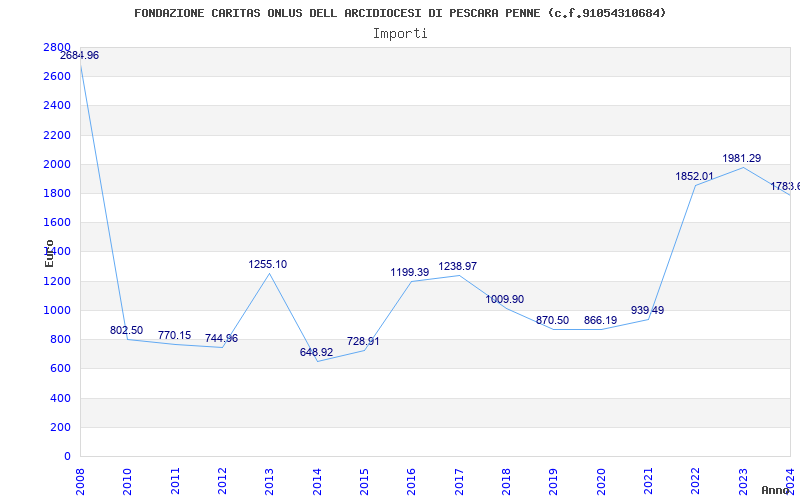The image size is (800, 500).
Task: Click the 2022 x-axis year label
Action: [695, 482]
